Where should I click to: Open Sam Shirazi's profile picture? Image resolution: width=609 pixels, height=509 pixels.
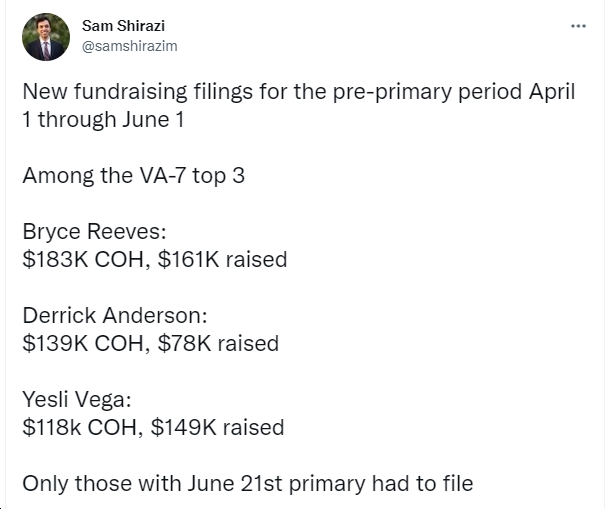[x=46, y=36]
